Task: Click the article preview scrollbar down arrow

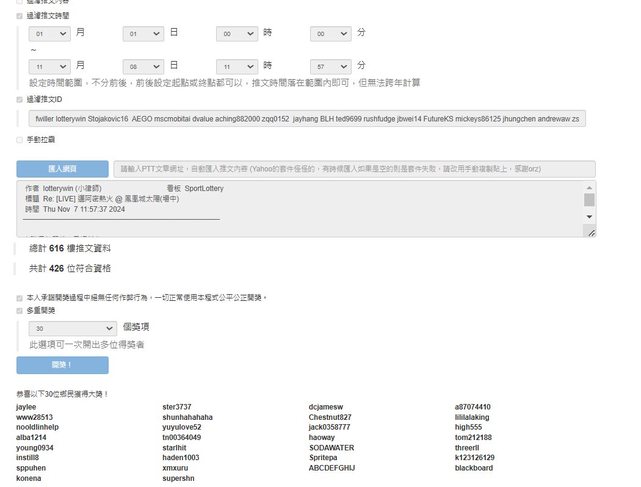Action: point(590,216)
